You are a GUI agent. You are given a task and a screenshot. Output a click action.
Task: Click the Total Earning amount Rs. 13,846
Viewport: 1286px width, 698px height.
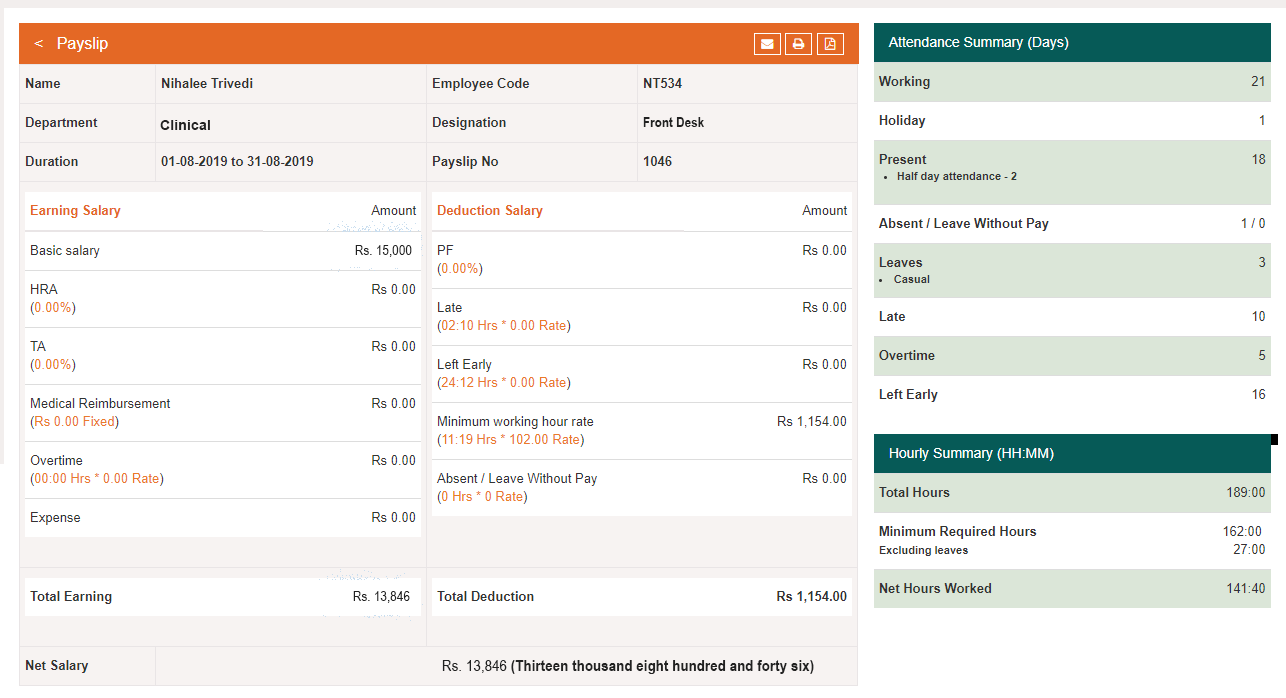[382, 597]
